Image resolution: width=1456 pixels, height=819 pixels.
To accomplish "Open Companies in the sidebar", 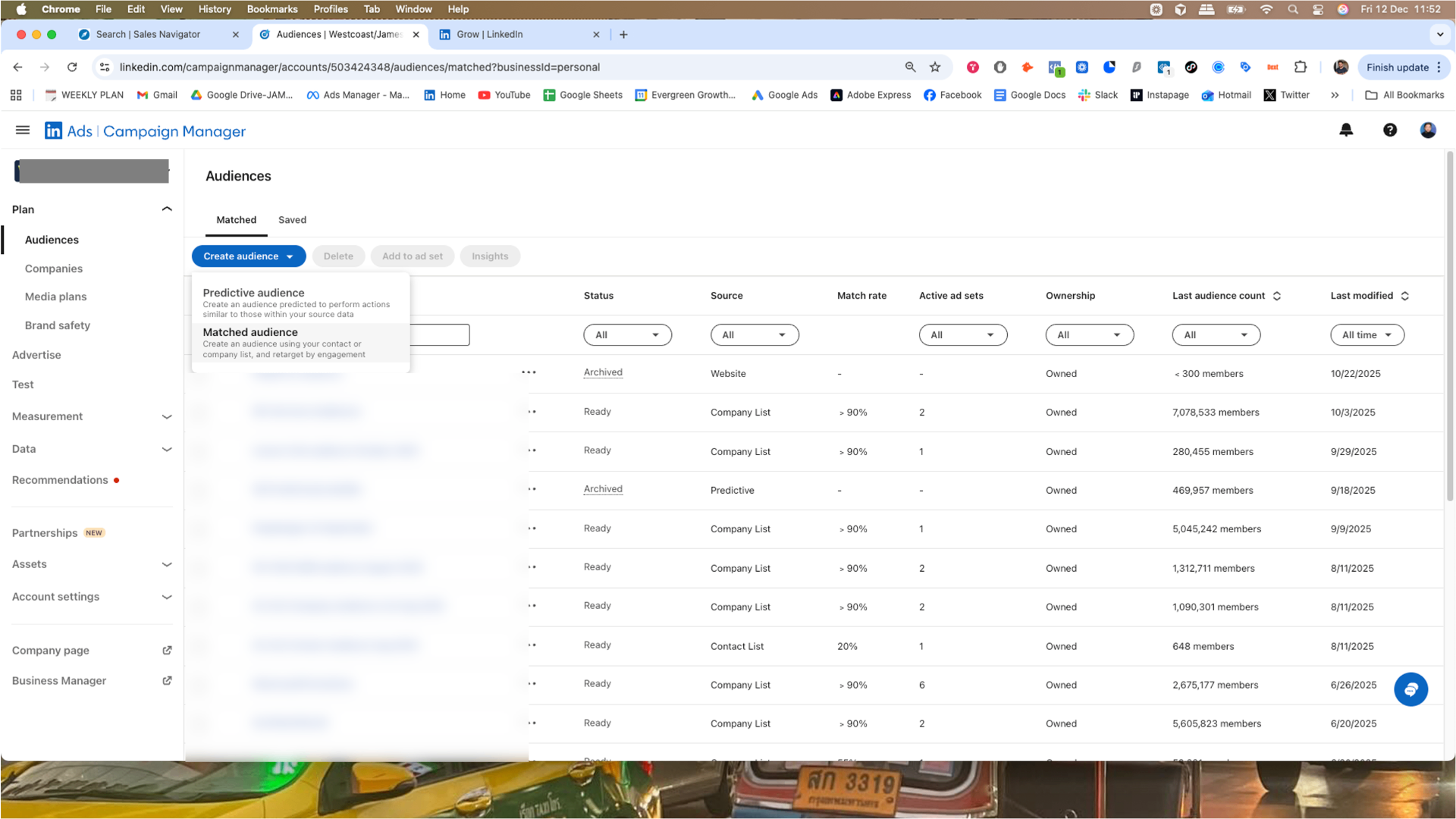I will 54,268.
